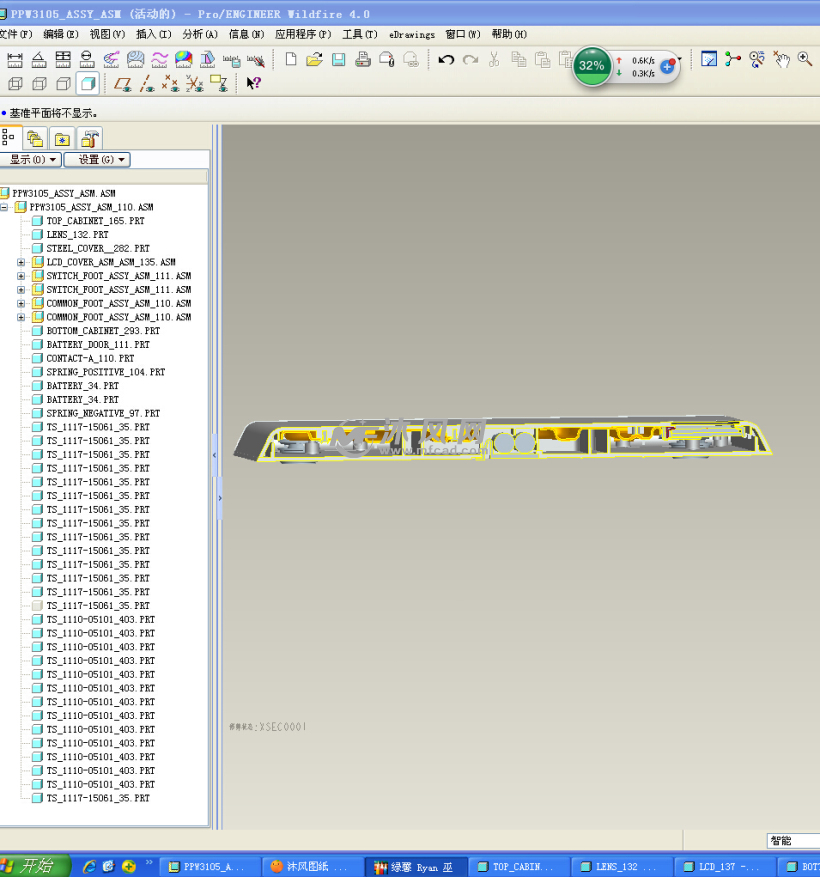
Task: Click the 32% memory usage indicator
Action: (x=591, y=66)
